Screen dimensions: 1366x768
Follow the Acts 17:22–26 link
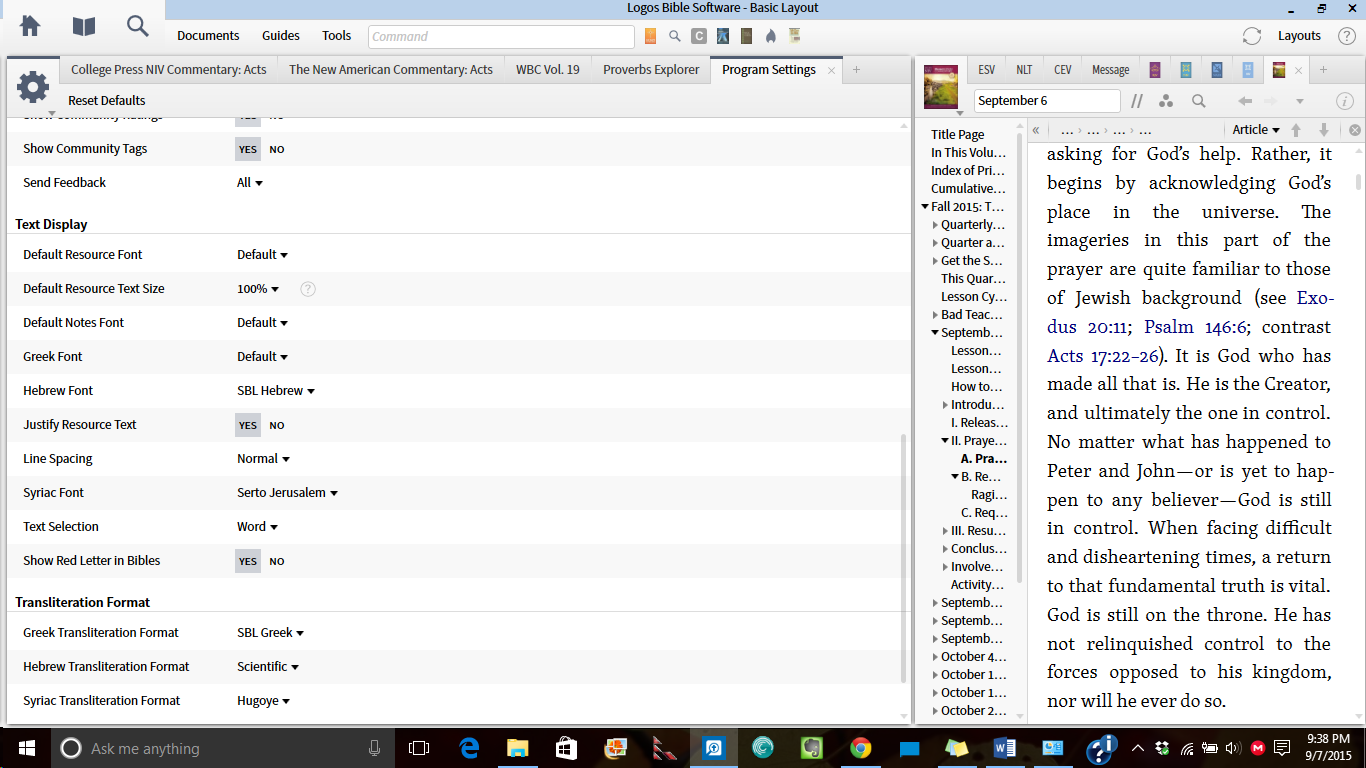pos(1103,356)
